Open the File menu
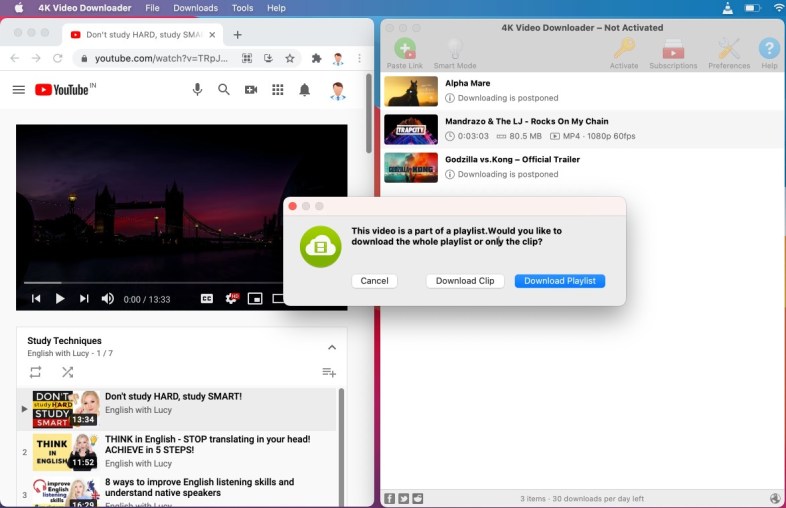The width and height of the screenshot is (786, 508). click(x=152, y=8)
